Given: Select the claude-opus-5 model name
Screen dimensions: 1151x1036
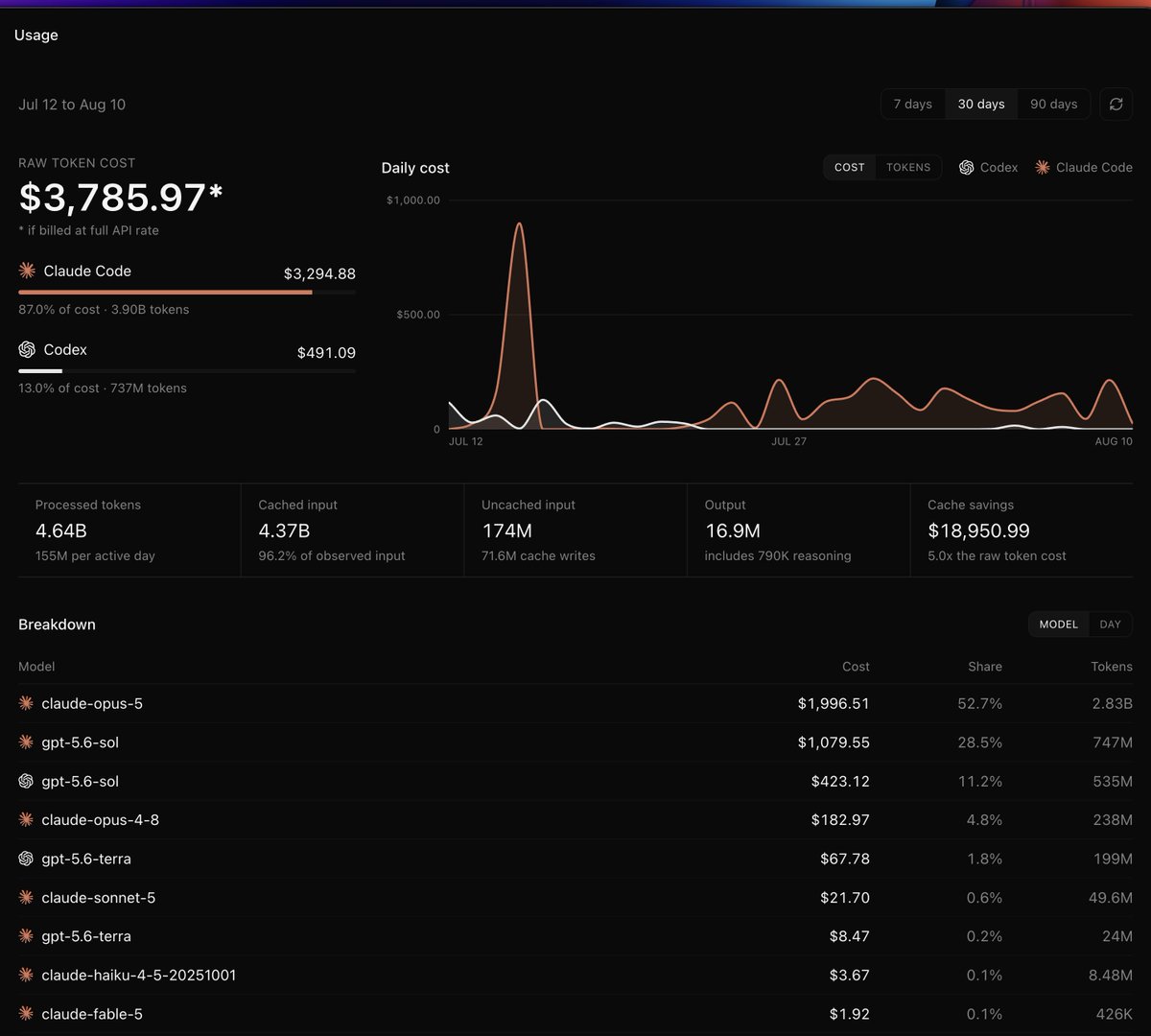Looking at the screenshot, I should click(92, 703).
